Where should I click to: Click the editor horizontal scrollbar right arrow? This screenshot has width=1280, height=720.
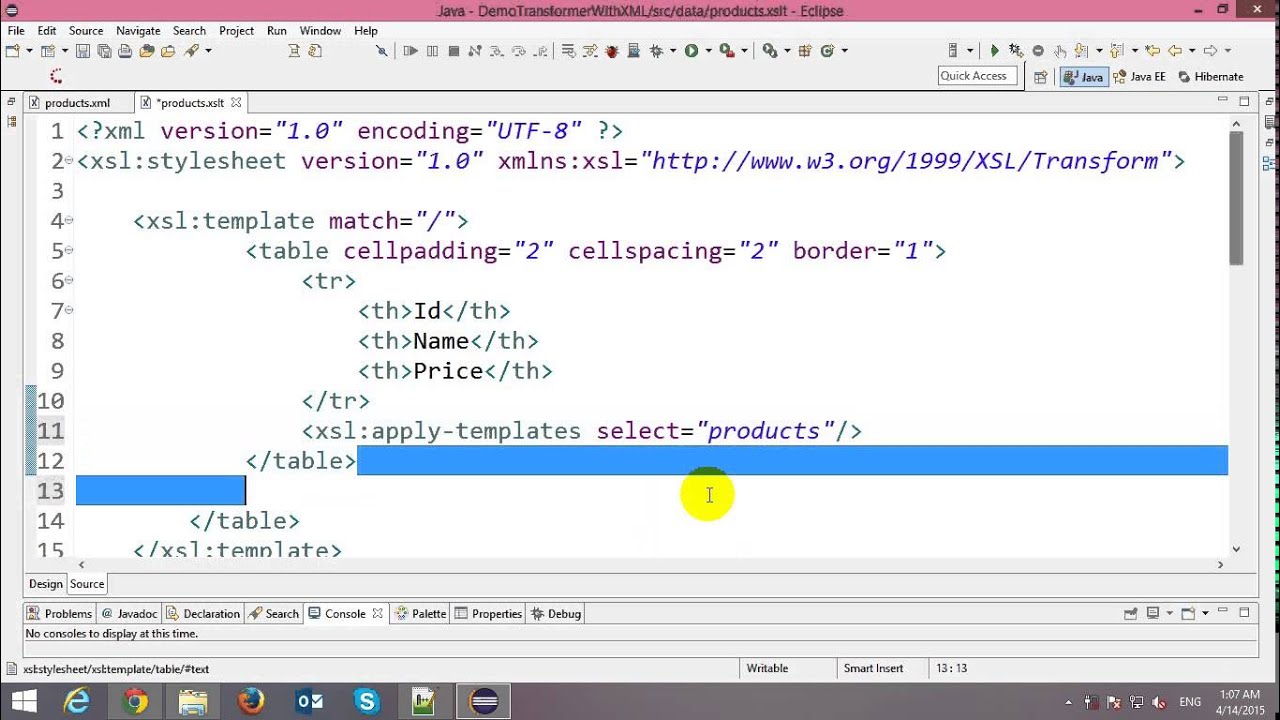(1220, 565)
